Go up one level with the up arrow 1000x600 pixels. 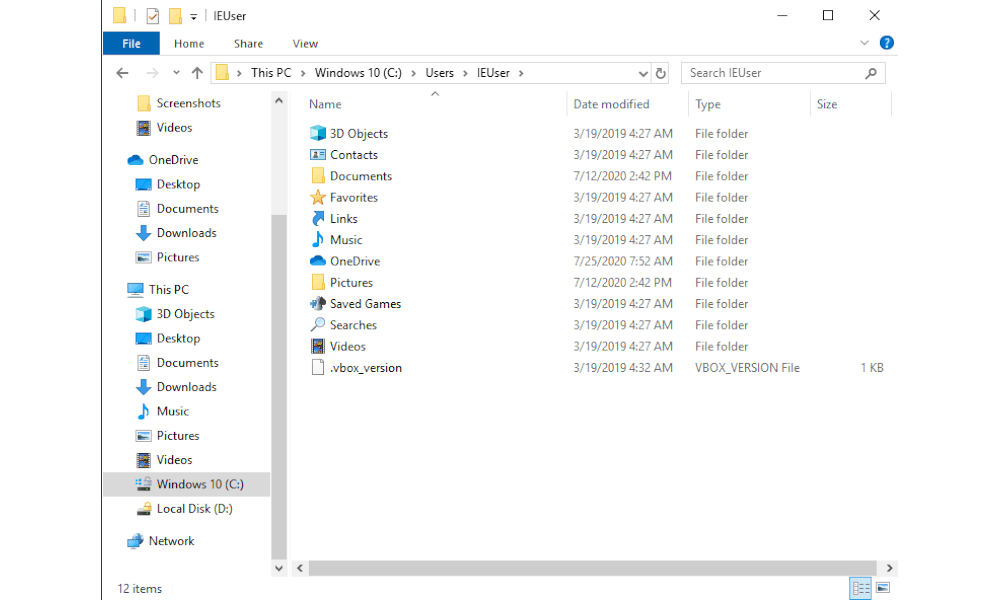click(x=197, y=73)
